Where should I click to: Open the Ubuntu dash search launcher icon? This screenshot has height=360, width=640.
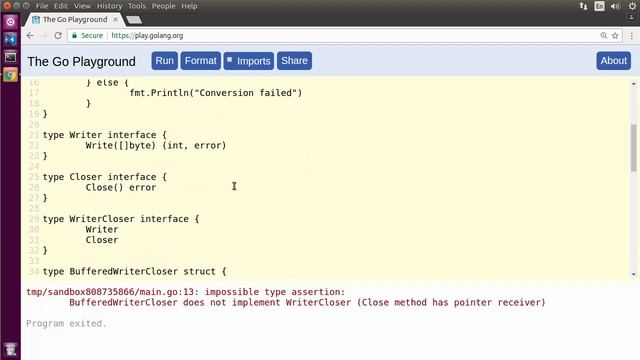(10, 22)
